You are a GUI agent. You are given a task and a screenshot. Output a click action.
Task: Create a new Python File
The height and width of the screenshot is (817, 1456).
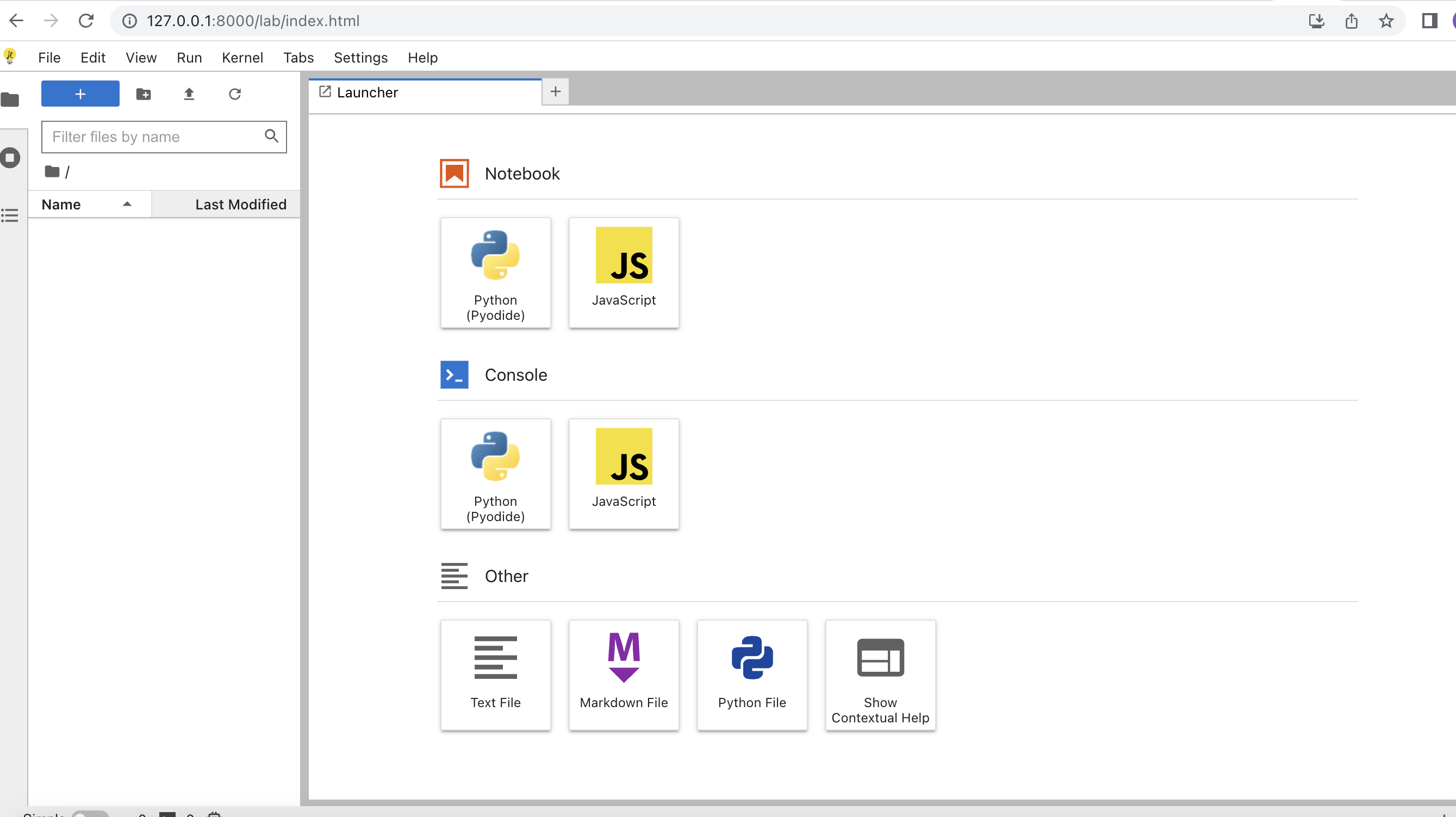coord(751,674)
